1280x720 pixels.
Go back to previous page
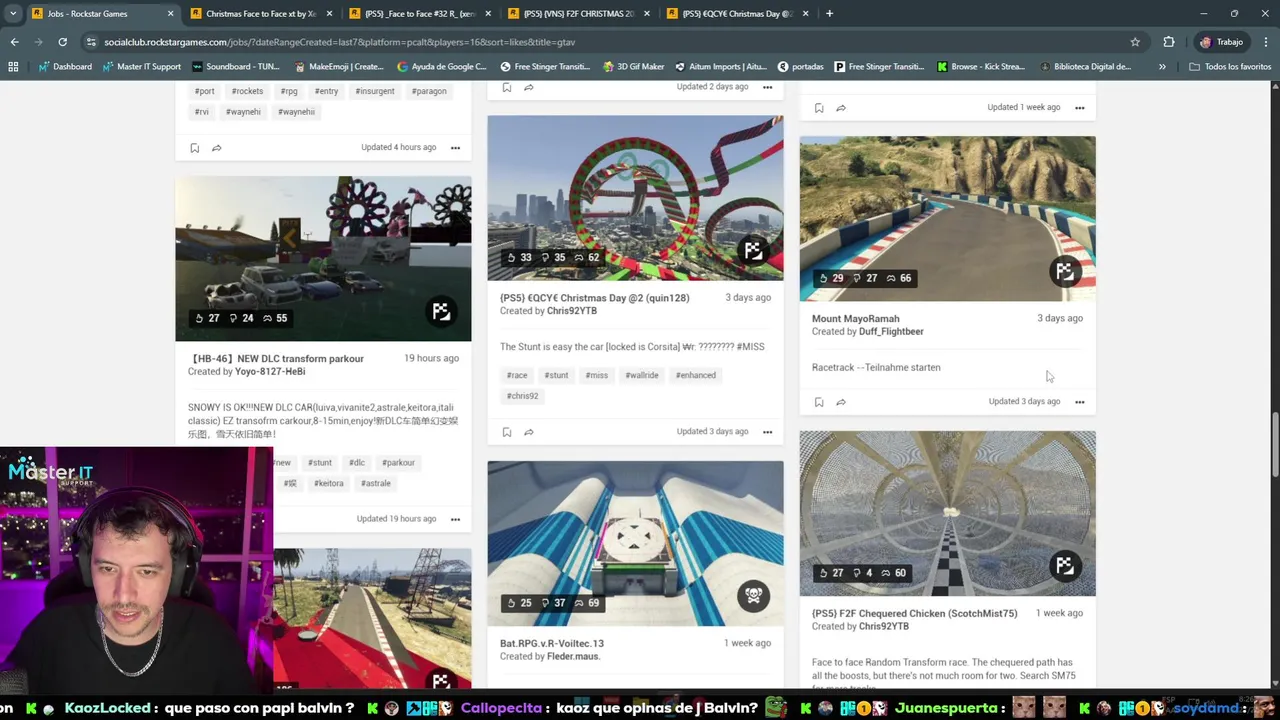[x=14, y=42]
